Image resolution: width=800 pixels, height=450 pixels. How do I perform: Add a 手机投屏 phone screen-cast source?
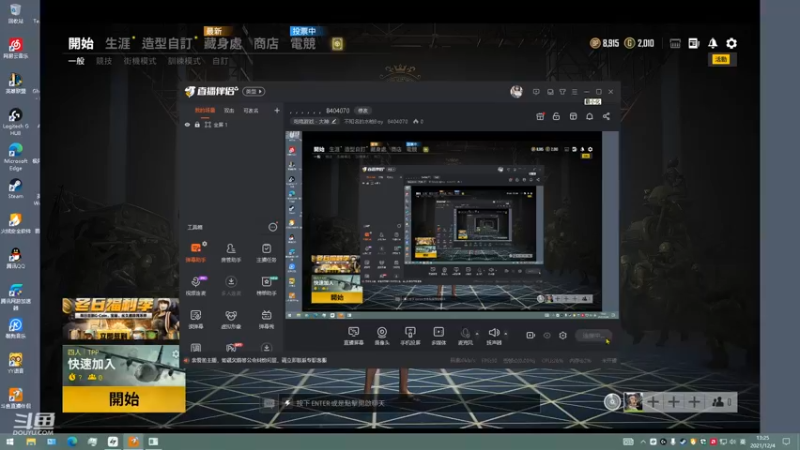tap(410, 336)
